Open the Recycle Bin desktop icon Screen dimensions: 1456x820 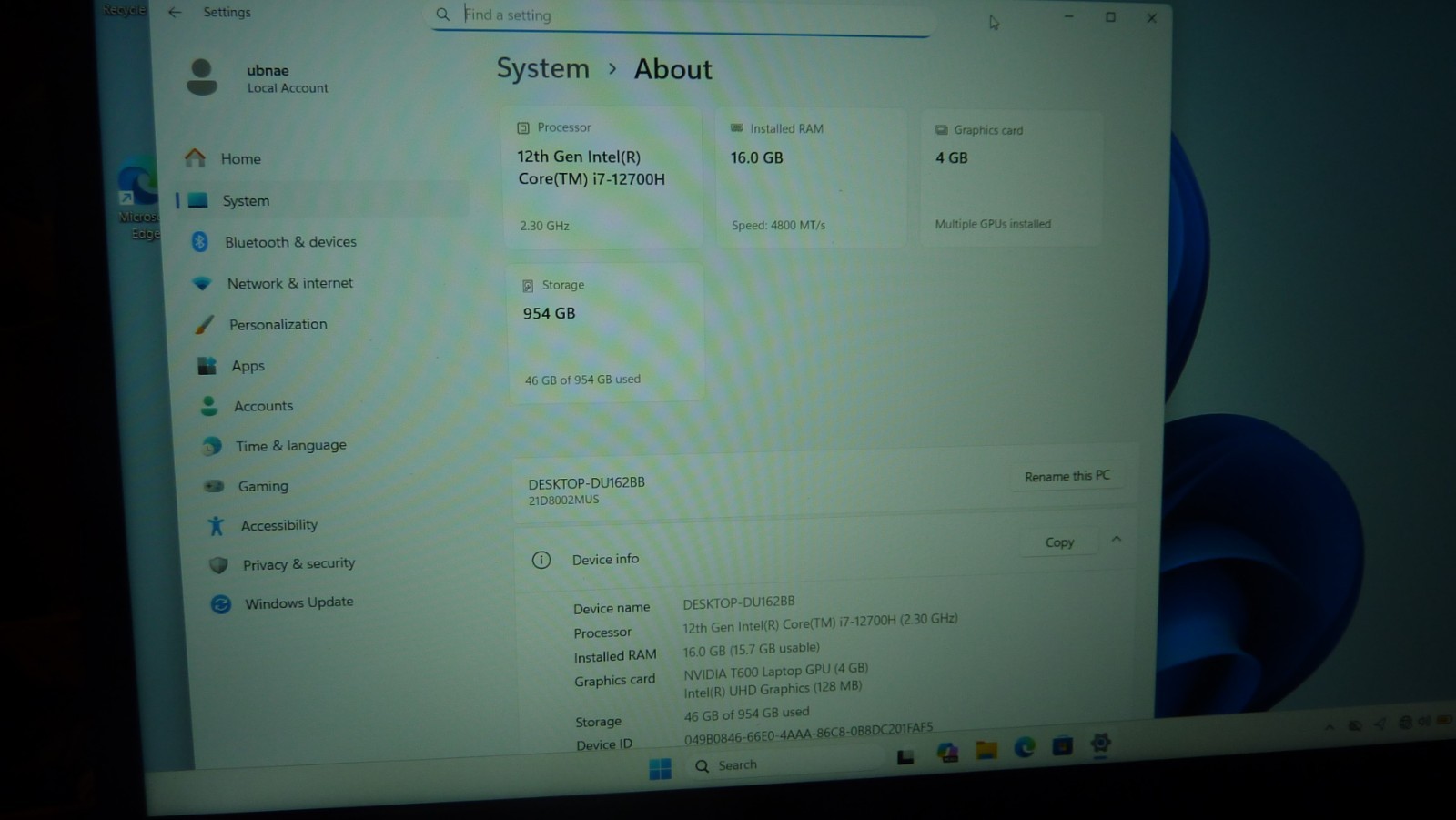(126, 10)
